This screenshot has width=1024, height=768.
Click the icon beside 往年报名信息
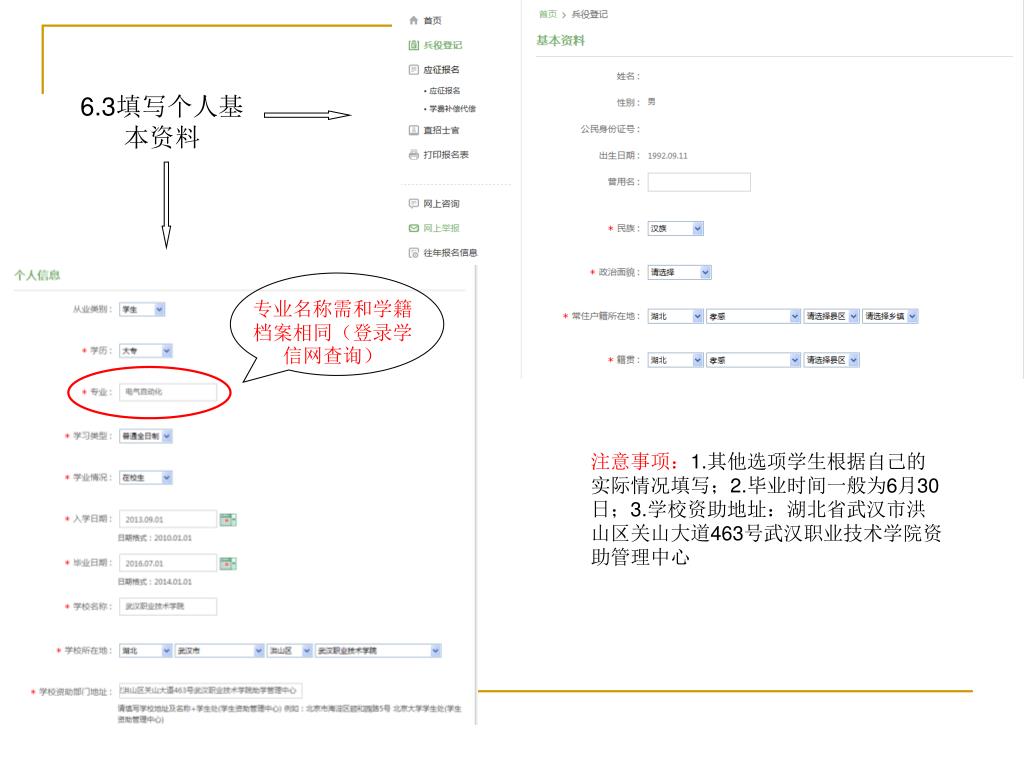click(413, 253)
